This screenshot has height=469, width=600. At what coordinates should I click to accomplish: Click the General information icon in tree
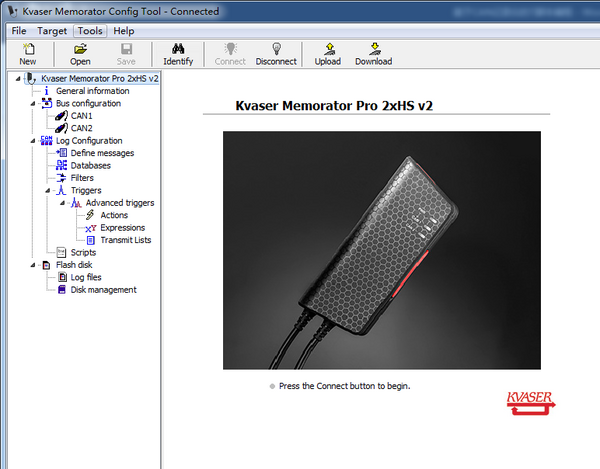click(x=47, y=91)
